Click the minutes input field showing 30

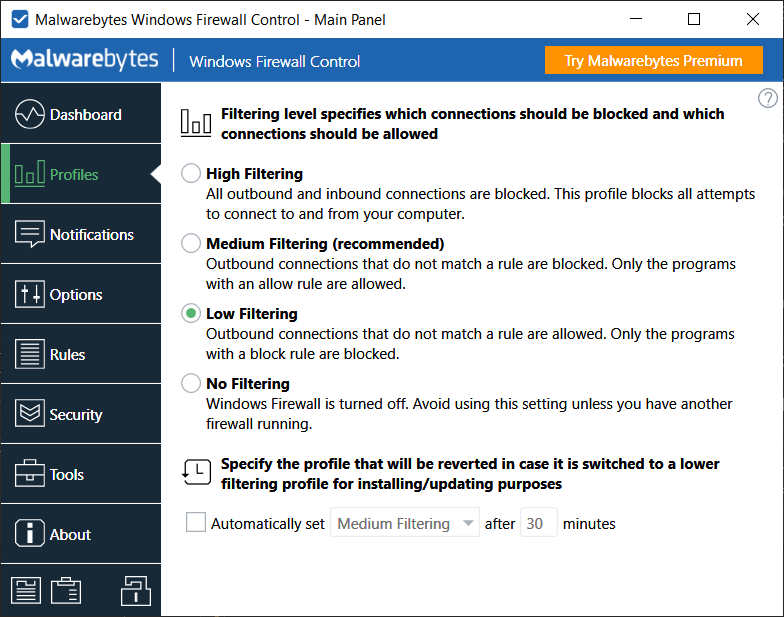coord(538,523)
